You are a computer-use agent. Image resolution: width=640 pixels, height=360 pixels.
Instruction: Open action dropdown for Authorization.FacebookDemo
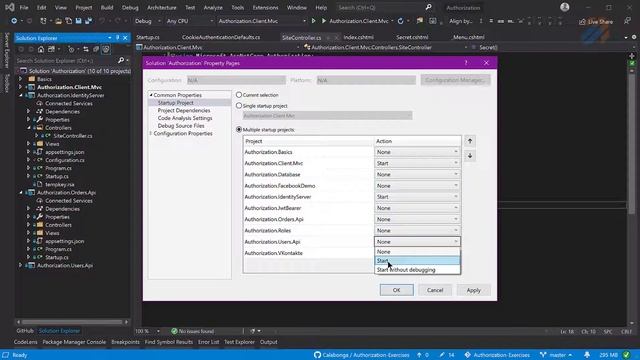click(417, 186)
